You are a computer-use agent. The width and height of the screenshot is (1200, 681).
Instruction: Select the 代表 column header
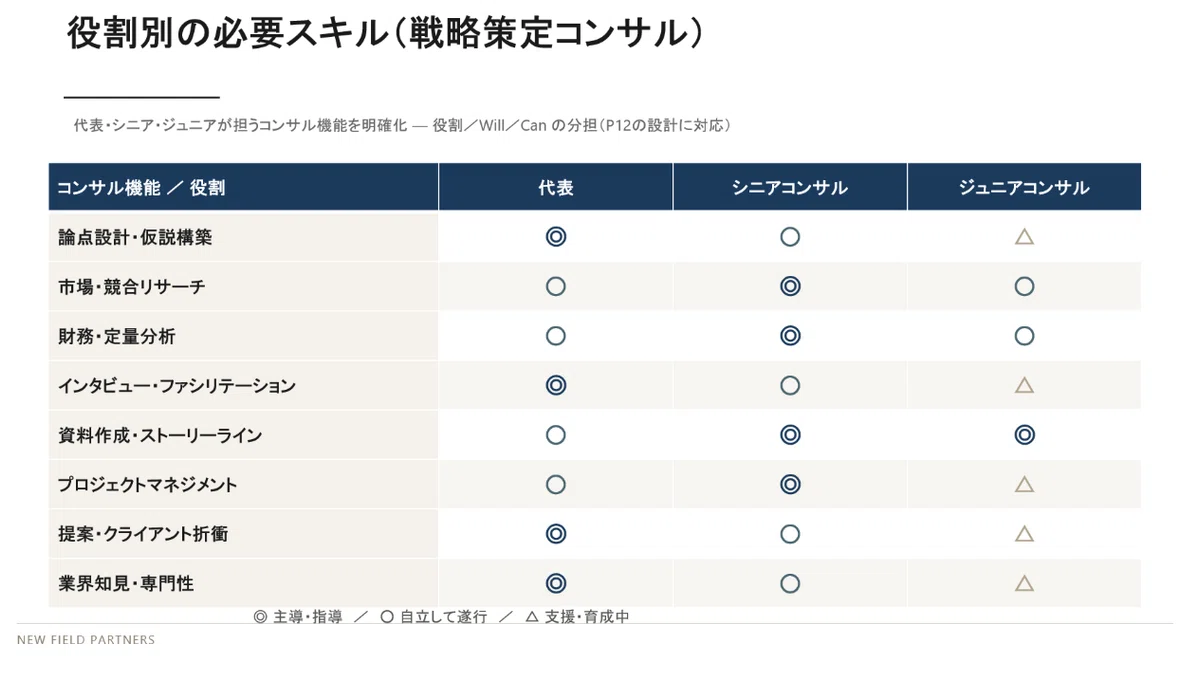coord(556,188)
